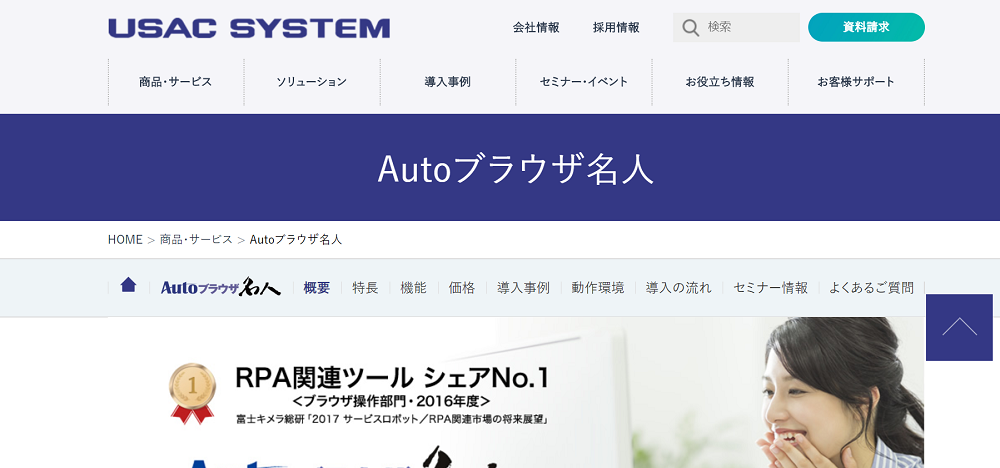Open the 商品・サービス menu

pos(175,82)
